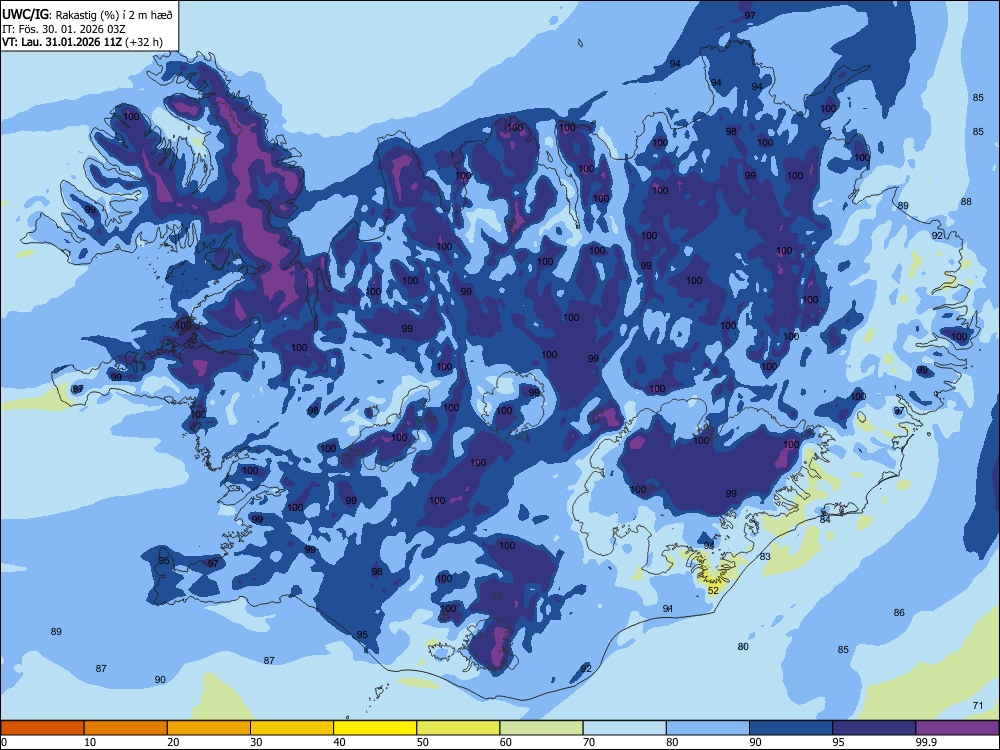
Task: Click the legend scale label '95'
Action: click(839, 742)
